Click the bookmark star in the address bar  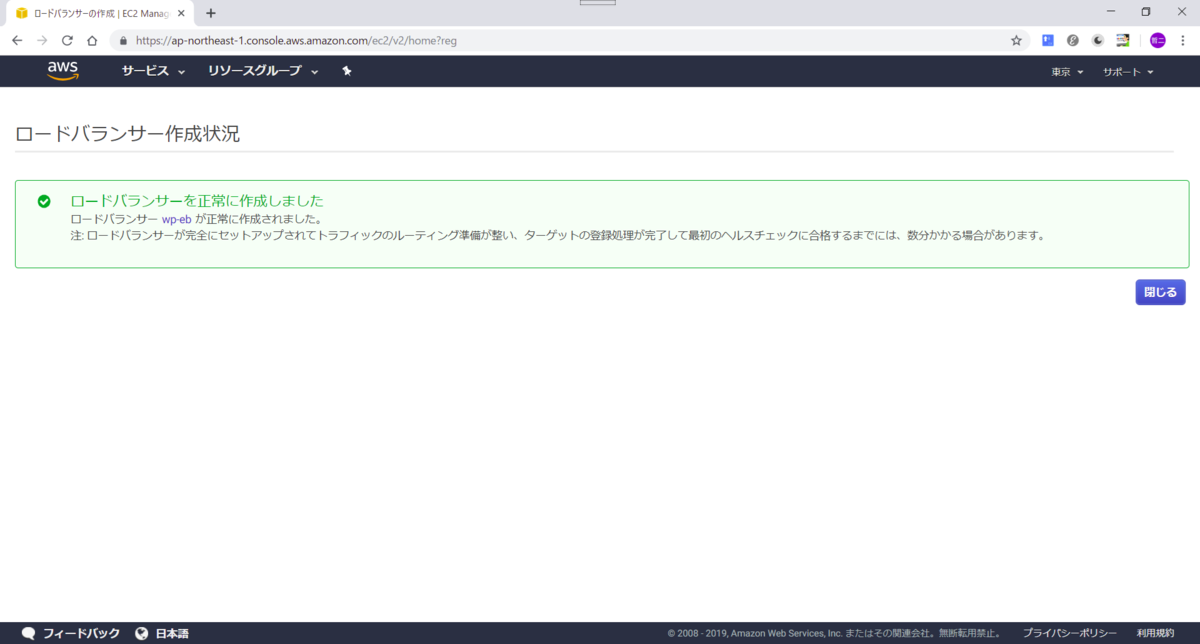1015,40
